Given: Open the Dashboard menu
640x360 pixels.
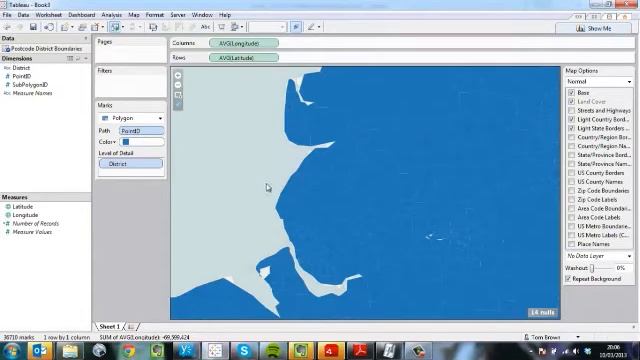Looking at the screenshot, I should (x=82, y=15).
